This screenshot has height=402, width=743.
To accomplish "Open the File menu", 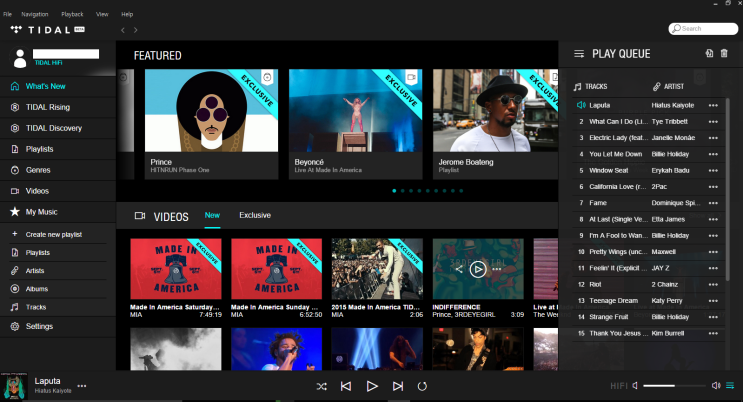I will point(8,14).
